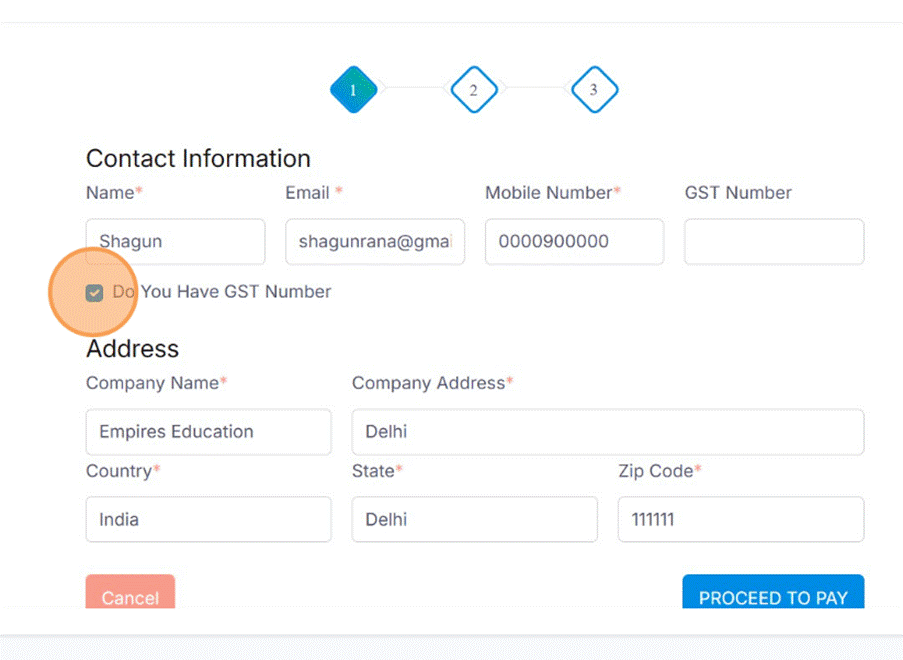This screenshot has height=660, width=903.
Task: Click the Address section heading
Action: click(x=132, y=349)
